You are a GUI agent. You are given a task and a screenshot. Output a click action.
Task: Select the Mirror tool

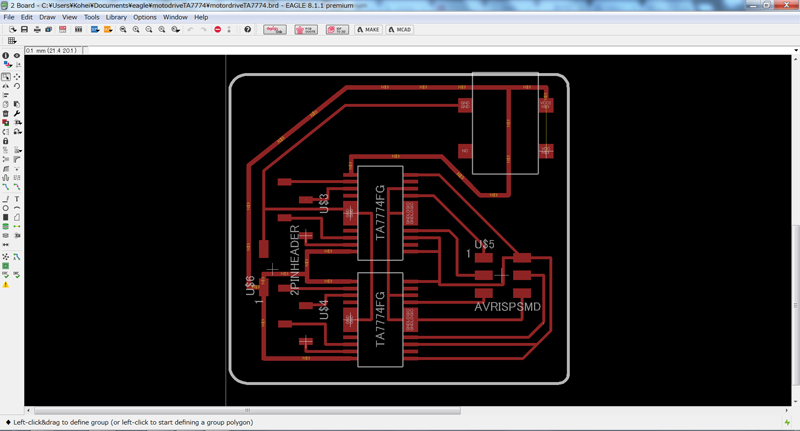(x=6, y=86)
